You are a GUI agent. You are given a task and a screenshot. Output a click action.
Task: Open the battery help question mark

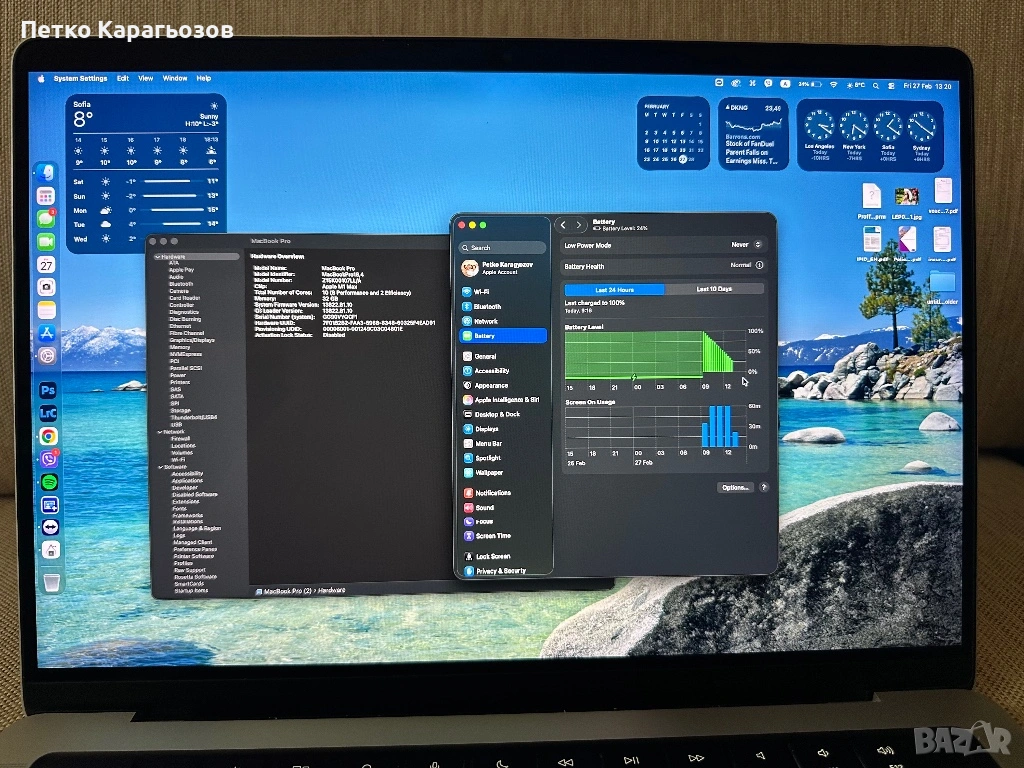click(x=764, y=487)
